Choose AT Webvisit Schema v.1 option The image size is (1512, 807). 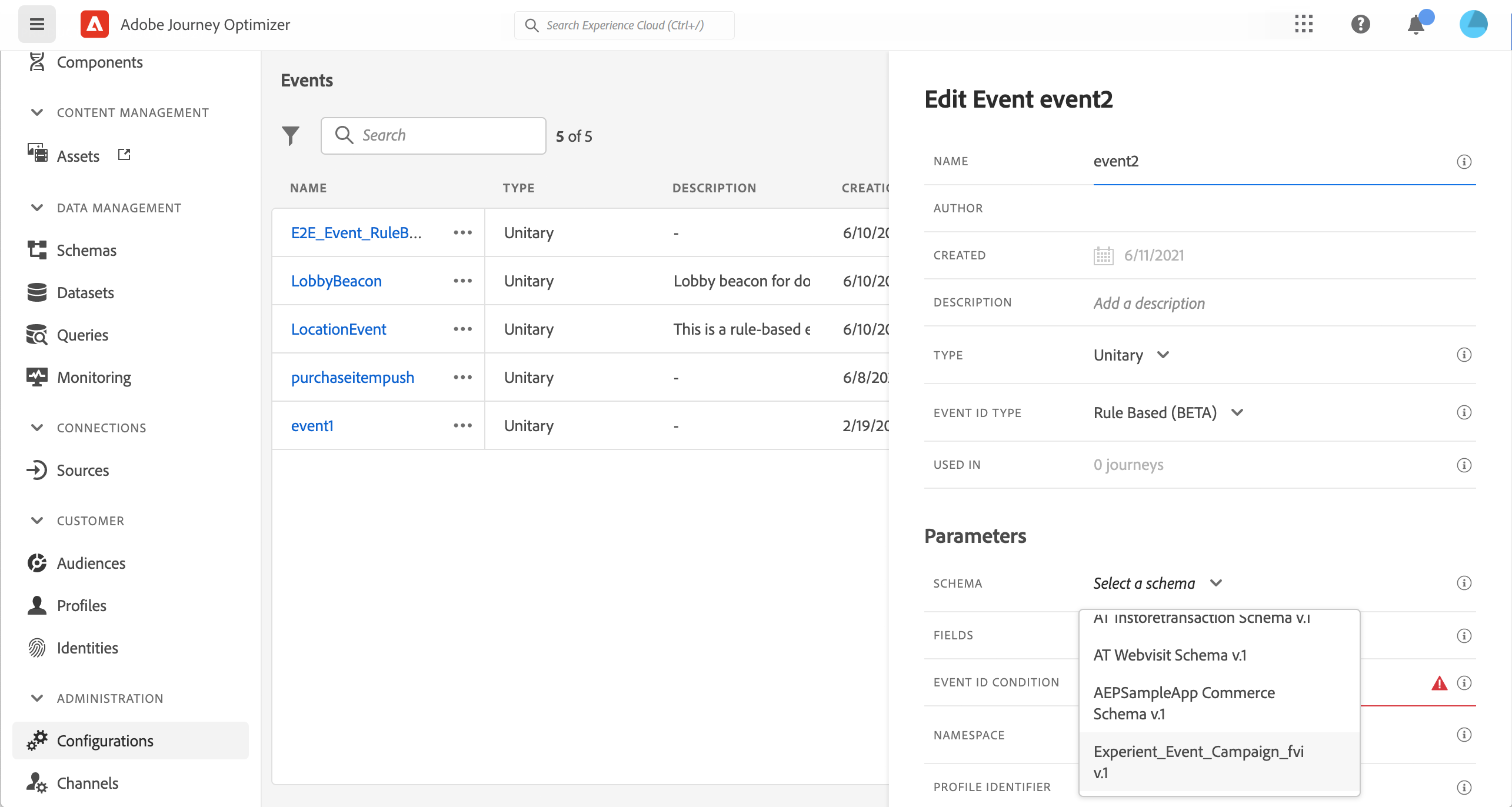coord(1170,655)
